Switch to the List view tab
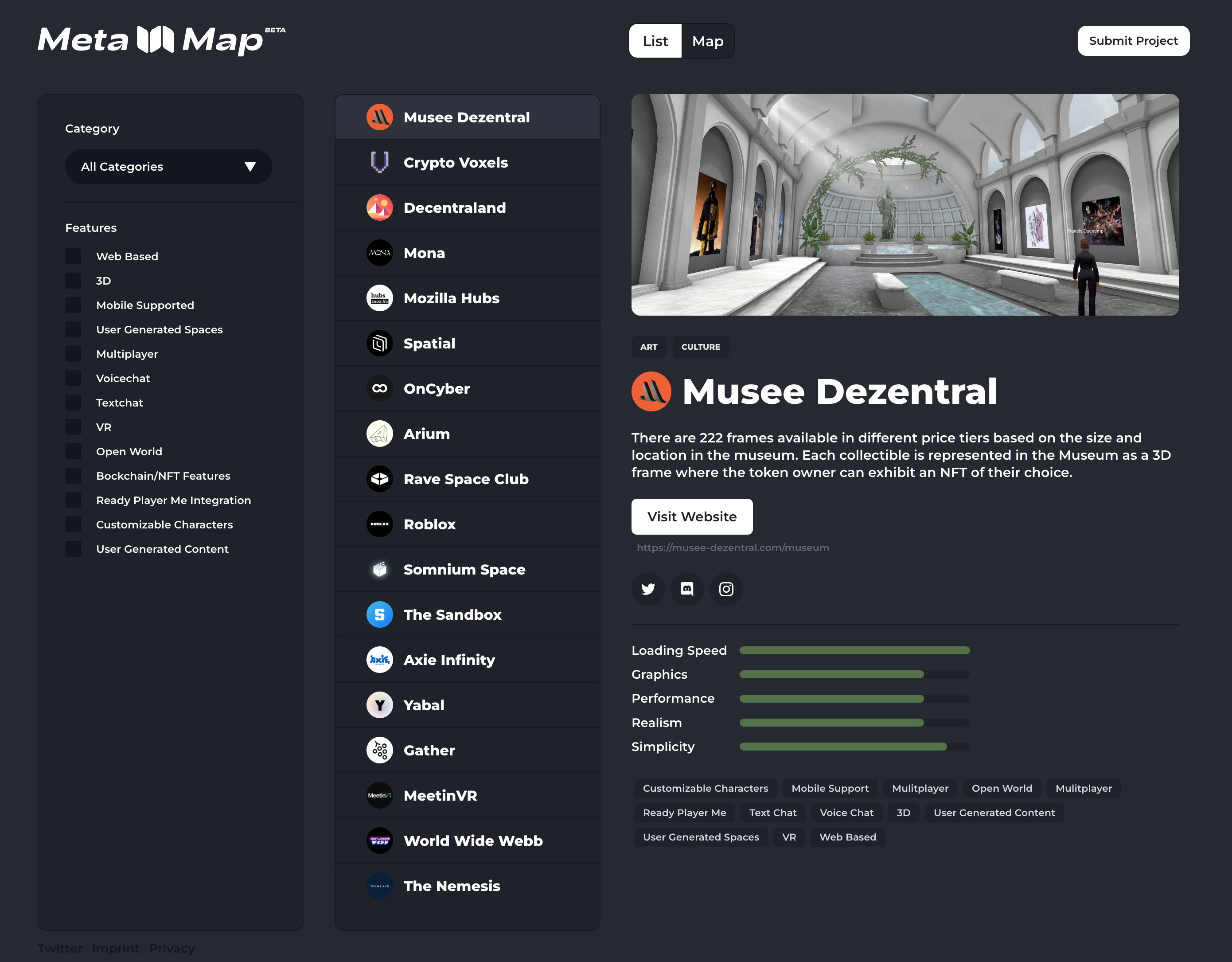 tap(655, 41)
